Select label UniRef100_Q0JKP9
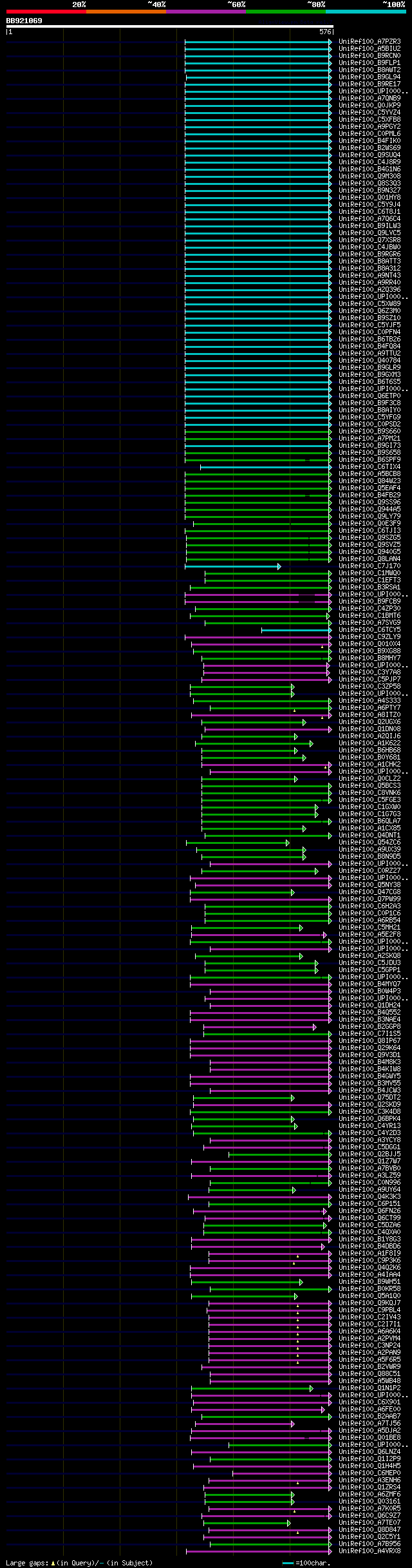This screenshot has height=1568, width=412. pos(370,106)
